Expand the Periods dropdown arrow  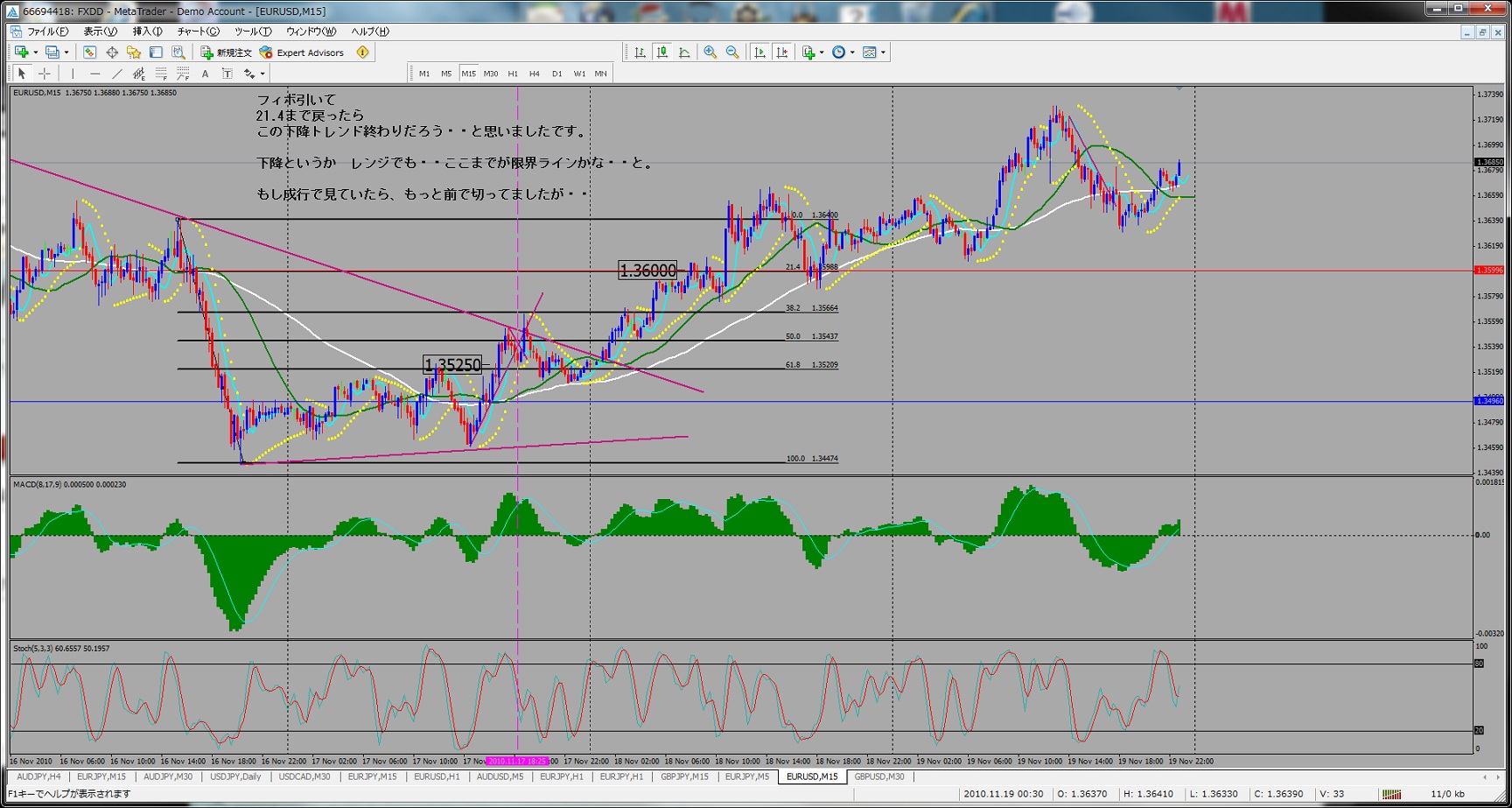[x=852, y=53]
